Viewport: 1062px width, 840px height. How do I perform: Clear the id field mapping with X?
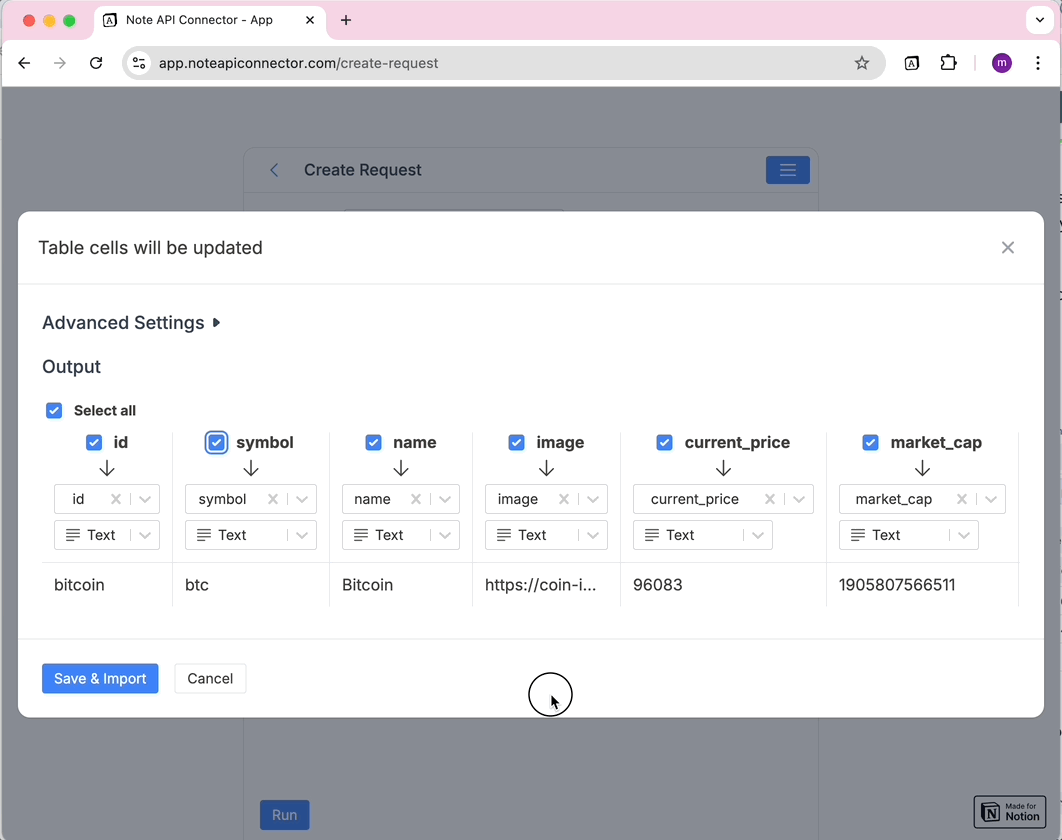coord(116,499)
